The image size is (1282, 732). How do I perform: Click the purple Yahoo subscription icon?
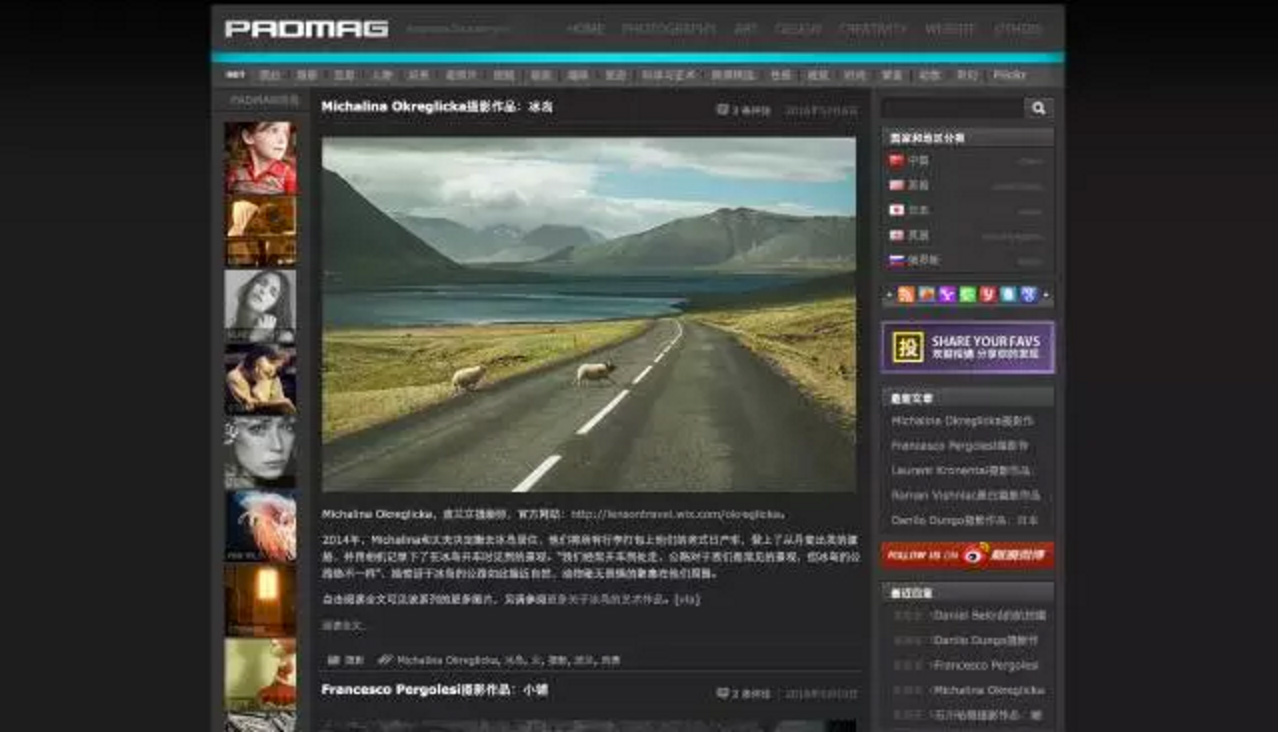click(947, 294)
